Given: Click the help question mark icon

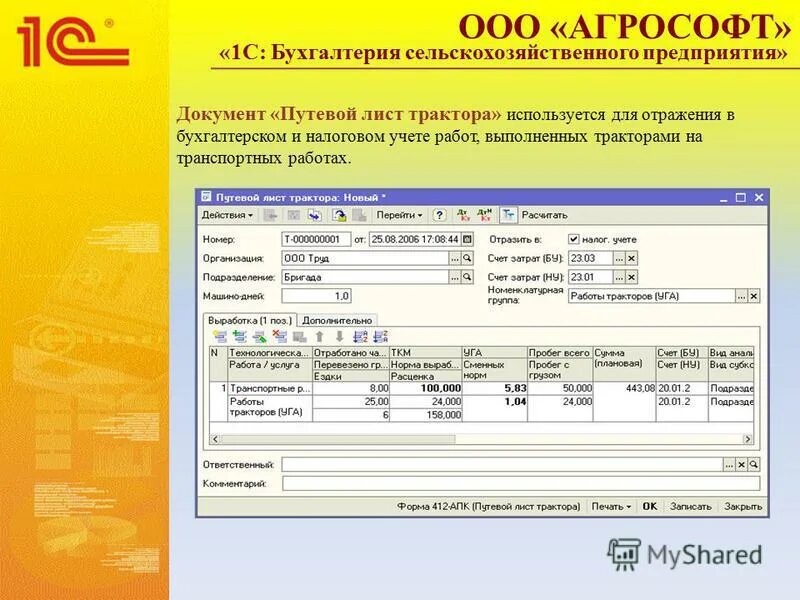Looking at the screenshot, I should [440, 215].
